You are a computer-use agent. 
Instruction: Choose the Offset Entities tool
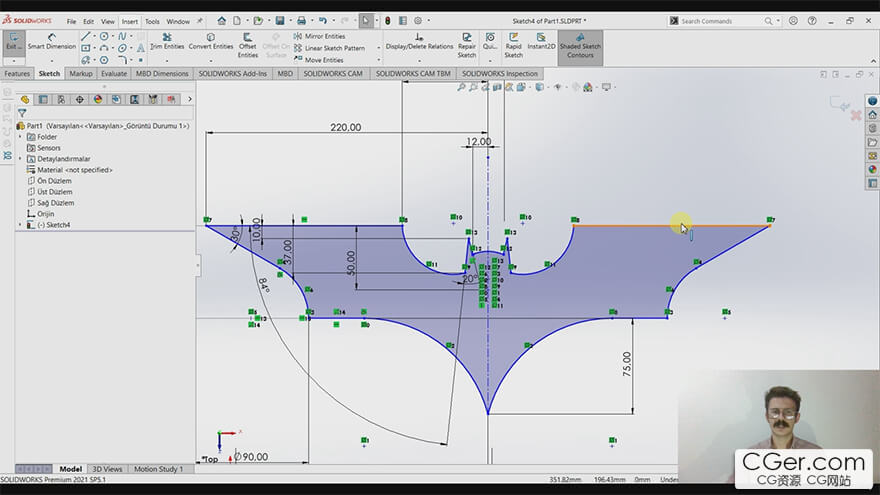pos(248,45)
